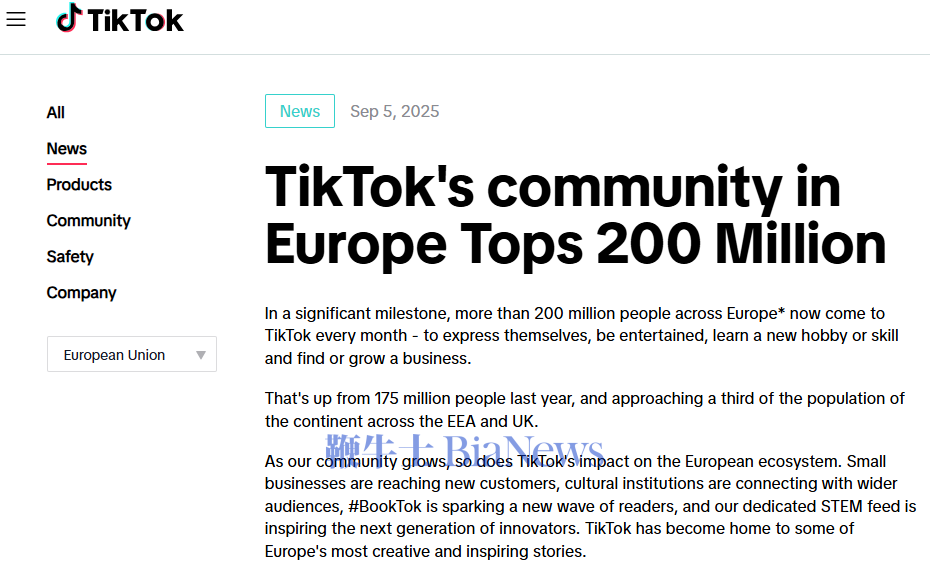Screen dimensions: 930x565
Task: Click the paragraph starting In a significant milestone
Action: click(582, 336)
